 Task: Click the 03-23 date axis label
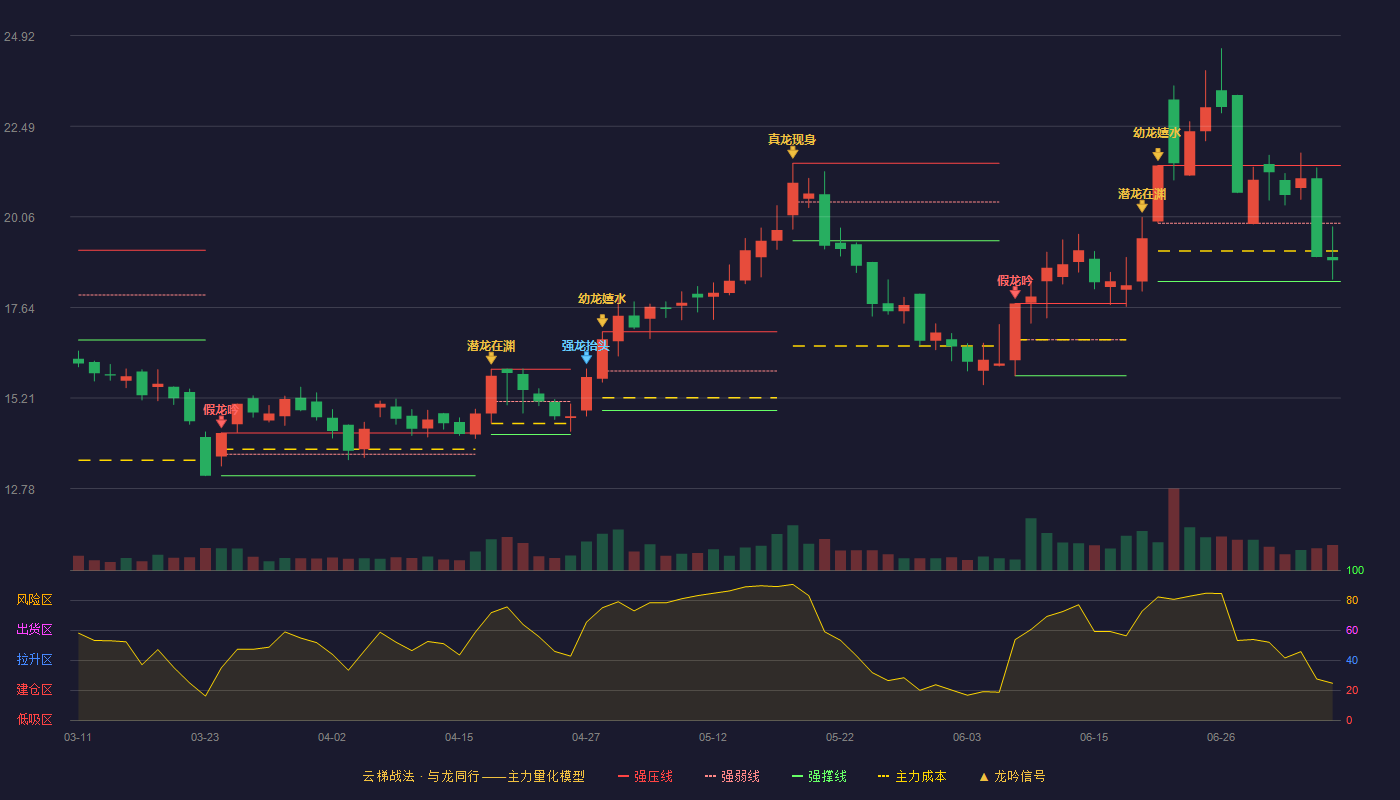[205, 737]
